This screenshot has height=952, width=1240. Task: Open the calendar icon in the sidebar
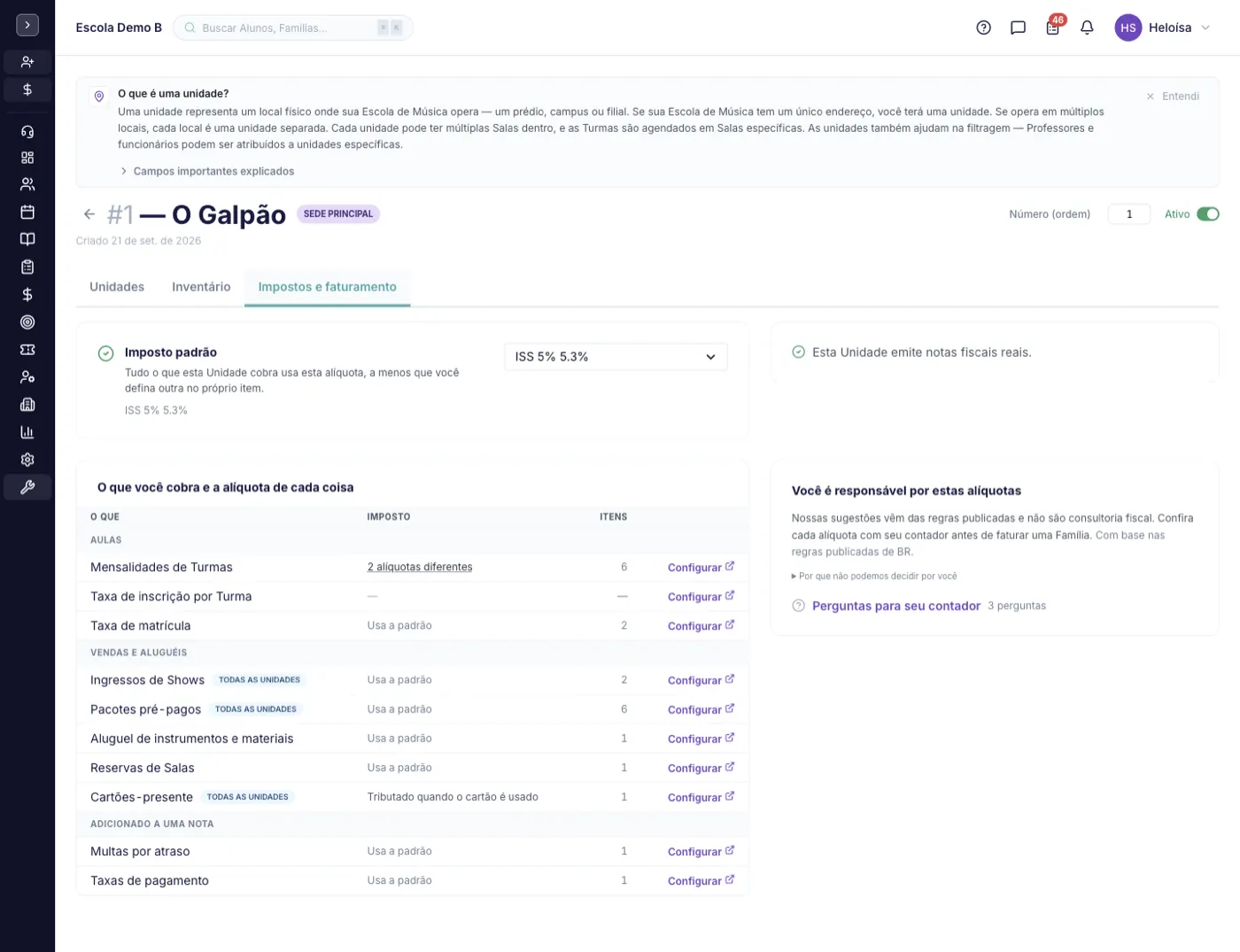(27, 213)
